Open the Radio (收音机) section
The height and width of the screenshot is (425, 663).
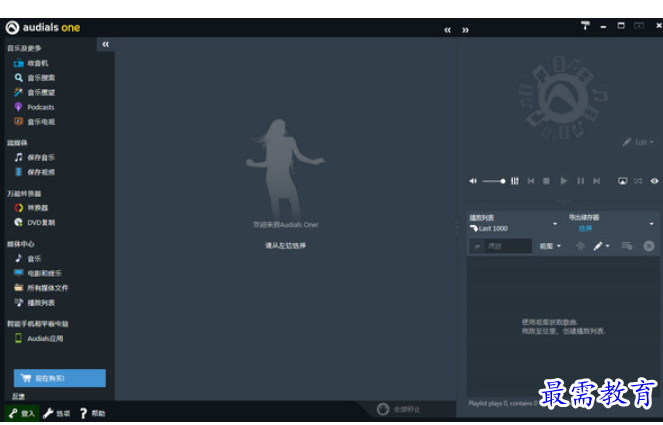[31, 63]
